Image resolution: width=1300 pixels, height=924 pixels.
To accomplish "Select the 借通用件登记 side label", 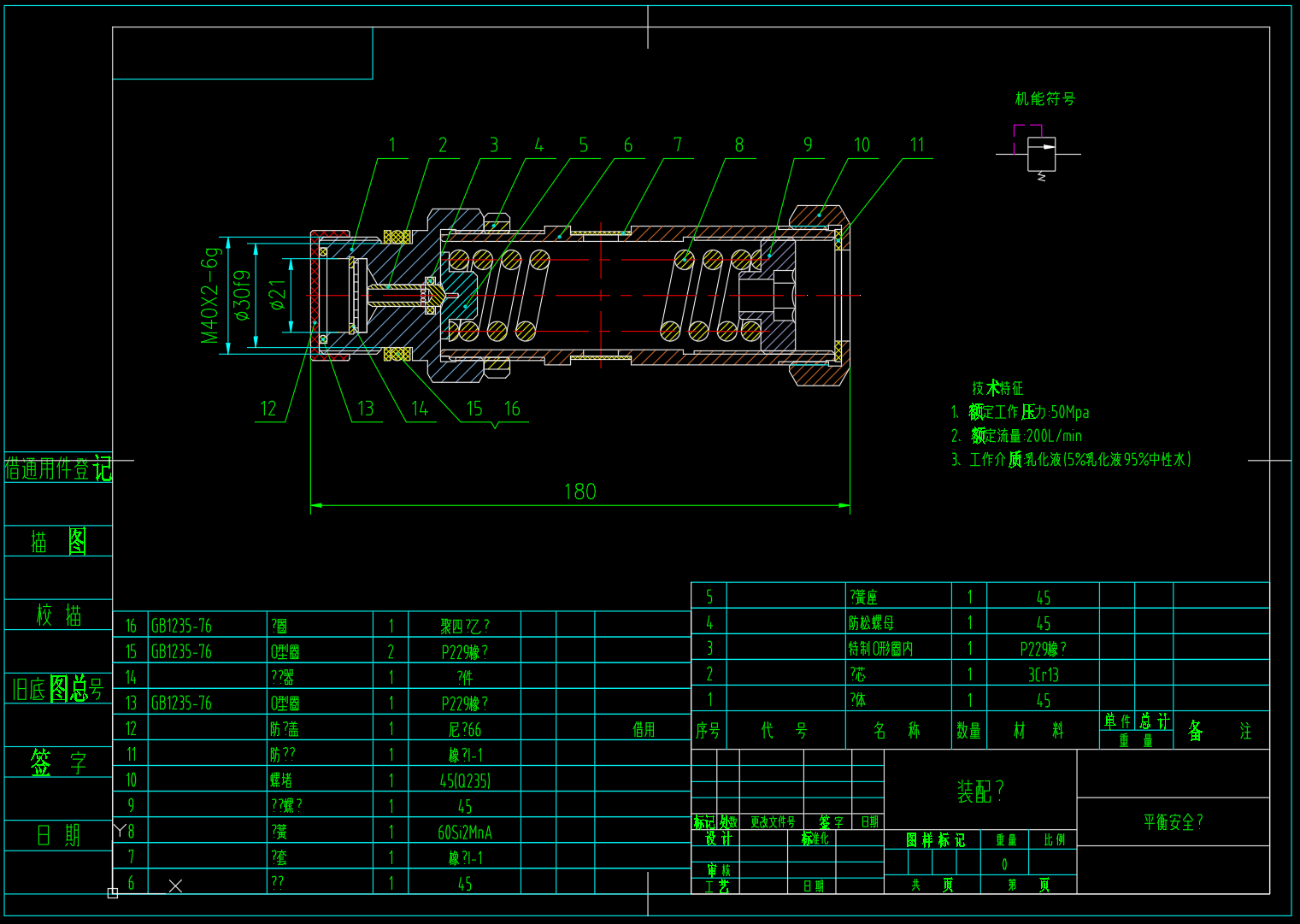I will coord(58,468).
